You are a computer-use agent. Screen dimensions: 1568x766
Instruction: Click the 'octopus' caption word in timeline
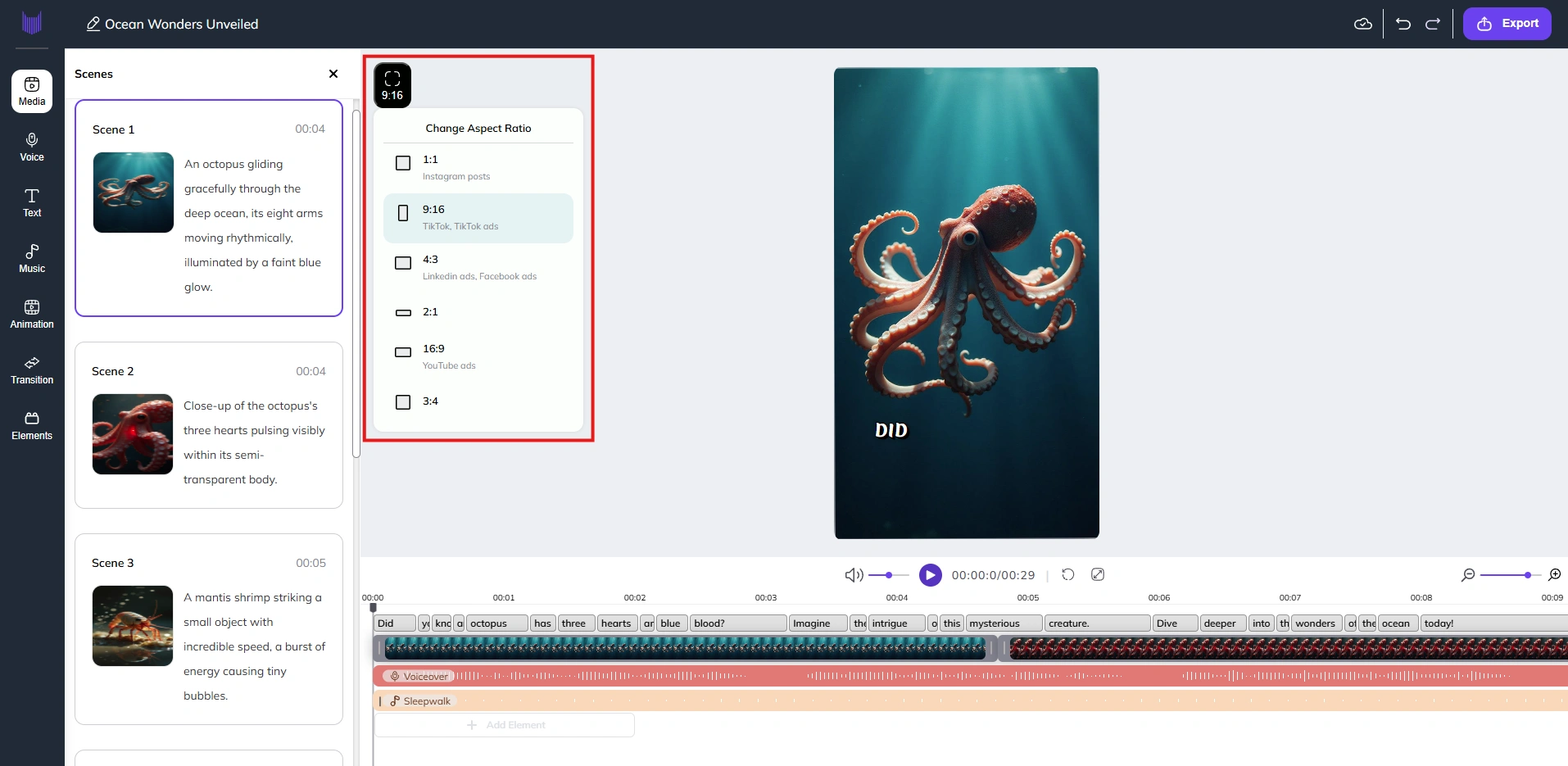click(x=497, y=623)
